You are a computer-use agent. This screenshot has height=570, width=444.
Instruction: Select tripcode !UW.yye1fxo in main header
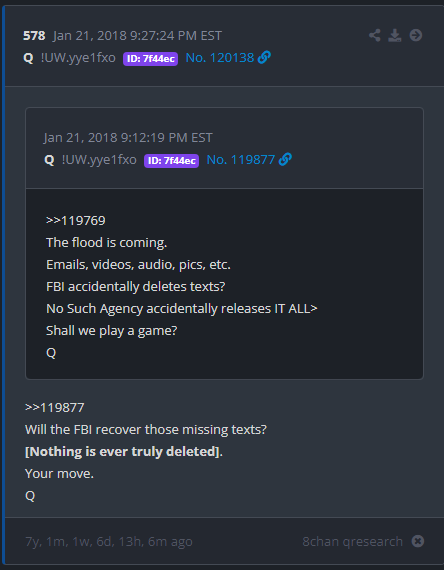78,57
